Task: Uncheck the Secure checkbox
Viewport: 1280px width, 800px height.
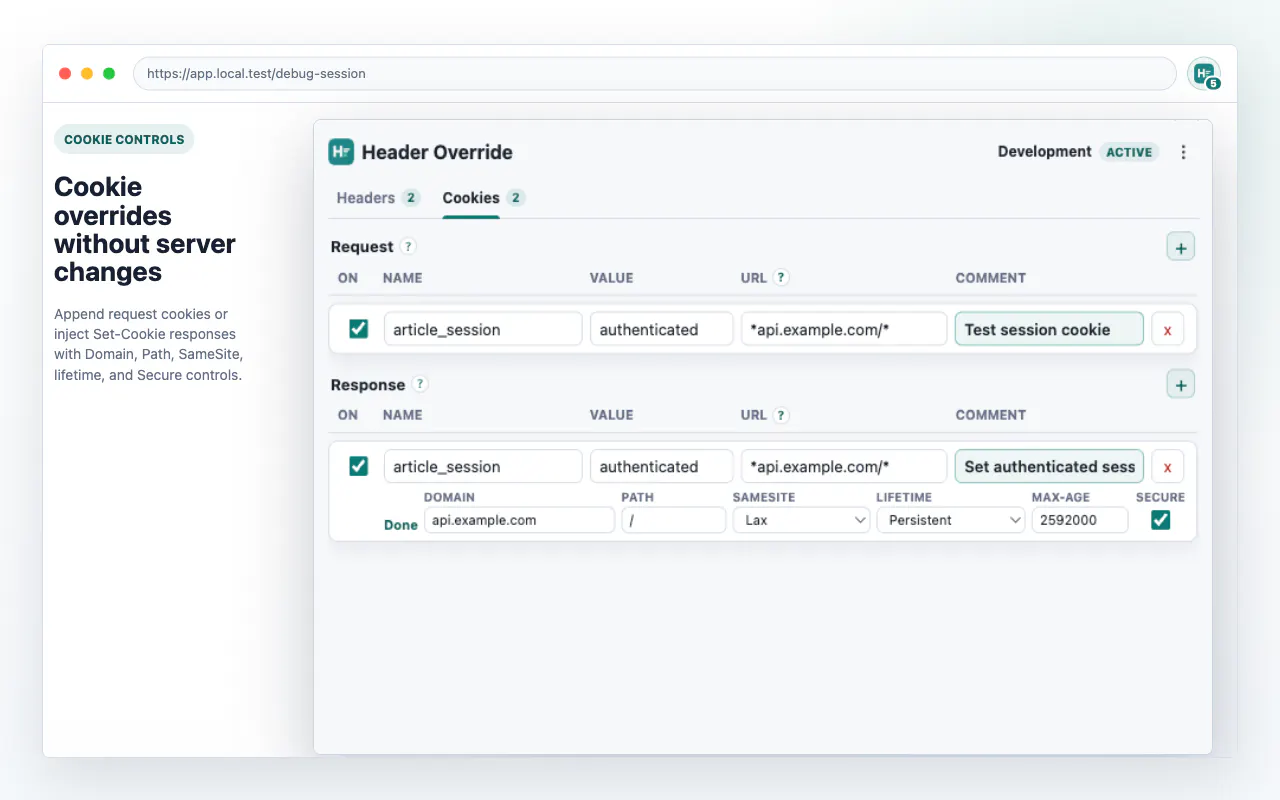Action: [1160, 520]
